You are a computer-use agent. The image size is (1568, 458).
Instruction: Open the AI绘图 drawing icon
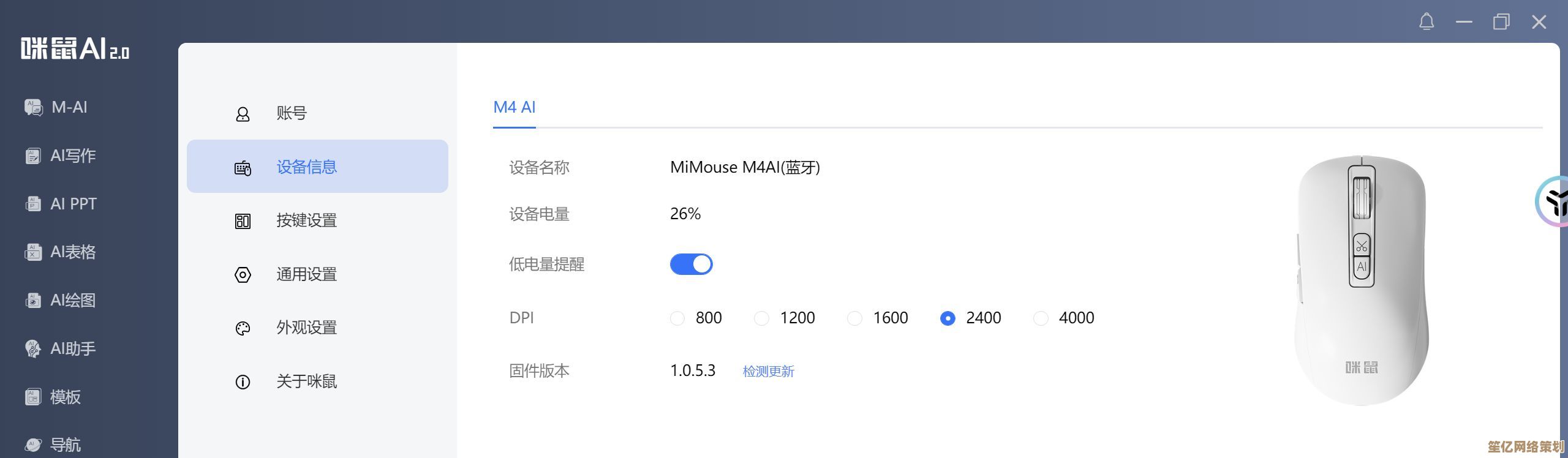click(33, 300)
